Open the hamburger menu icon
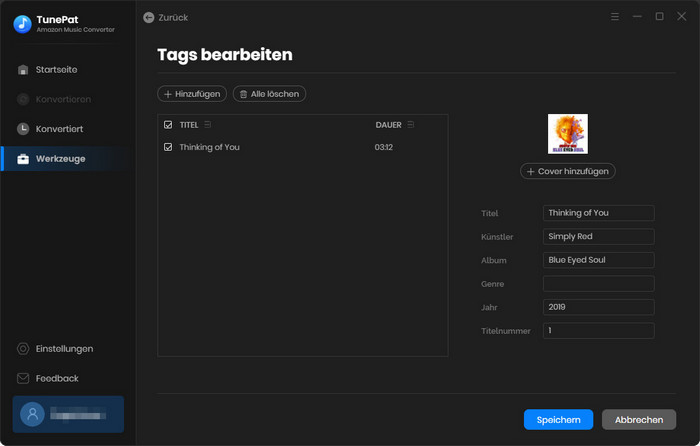Viewport: 700px width, 446px height. [615, 17]
